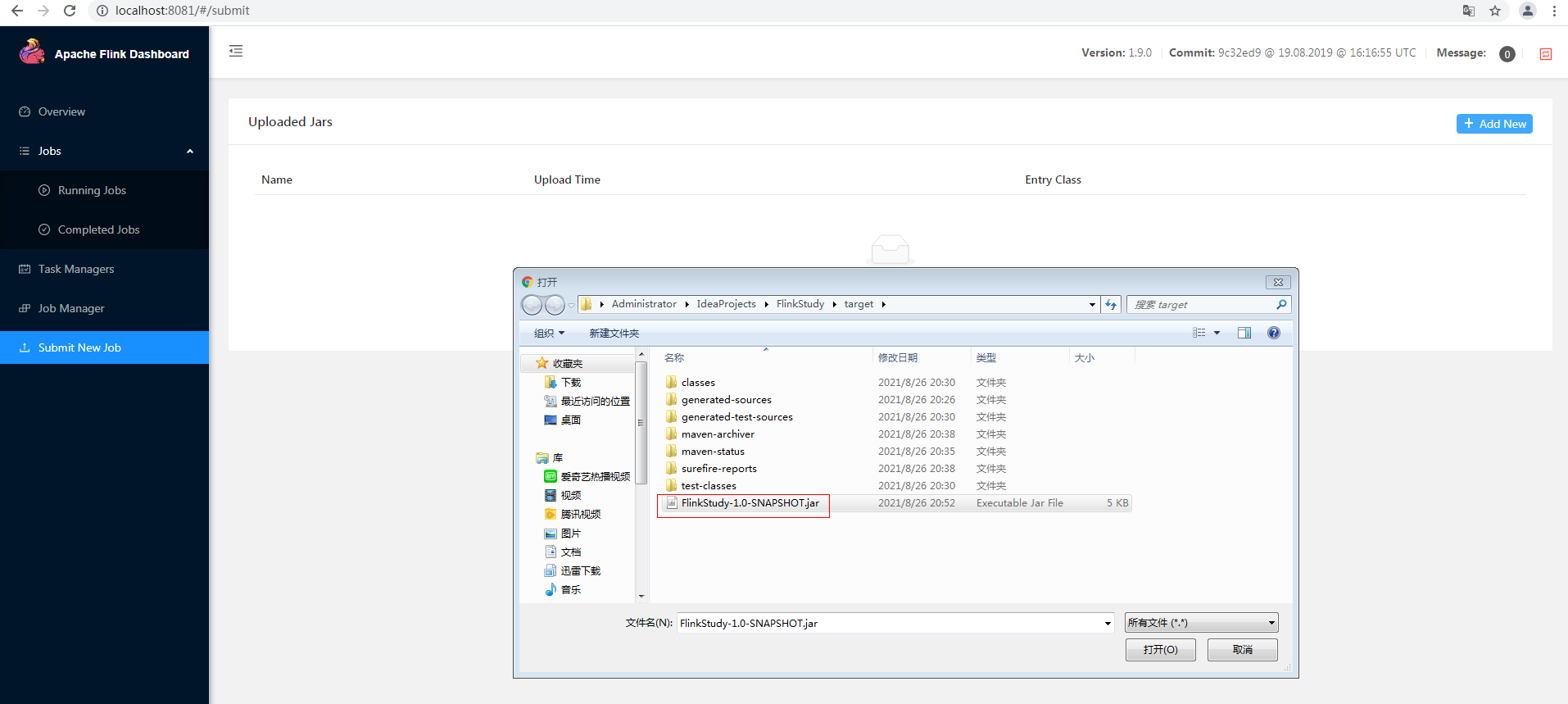Open browser three-dot menu

1554,11
